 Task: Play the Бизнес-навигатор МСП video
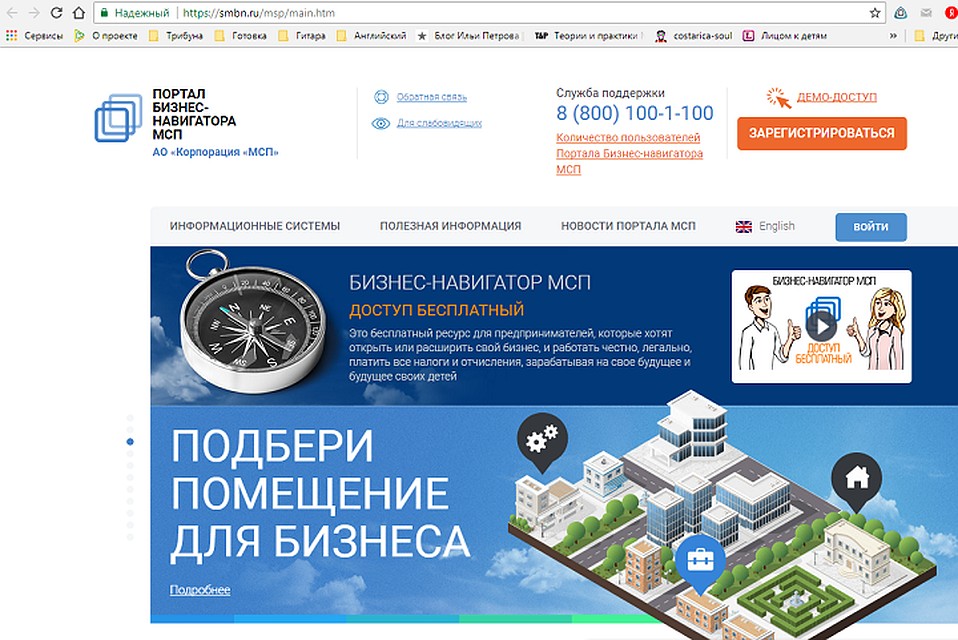pyautogui.click(x=822, y=326)
